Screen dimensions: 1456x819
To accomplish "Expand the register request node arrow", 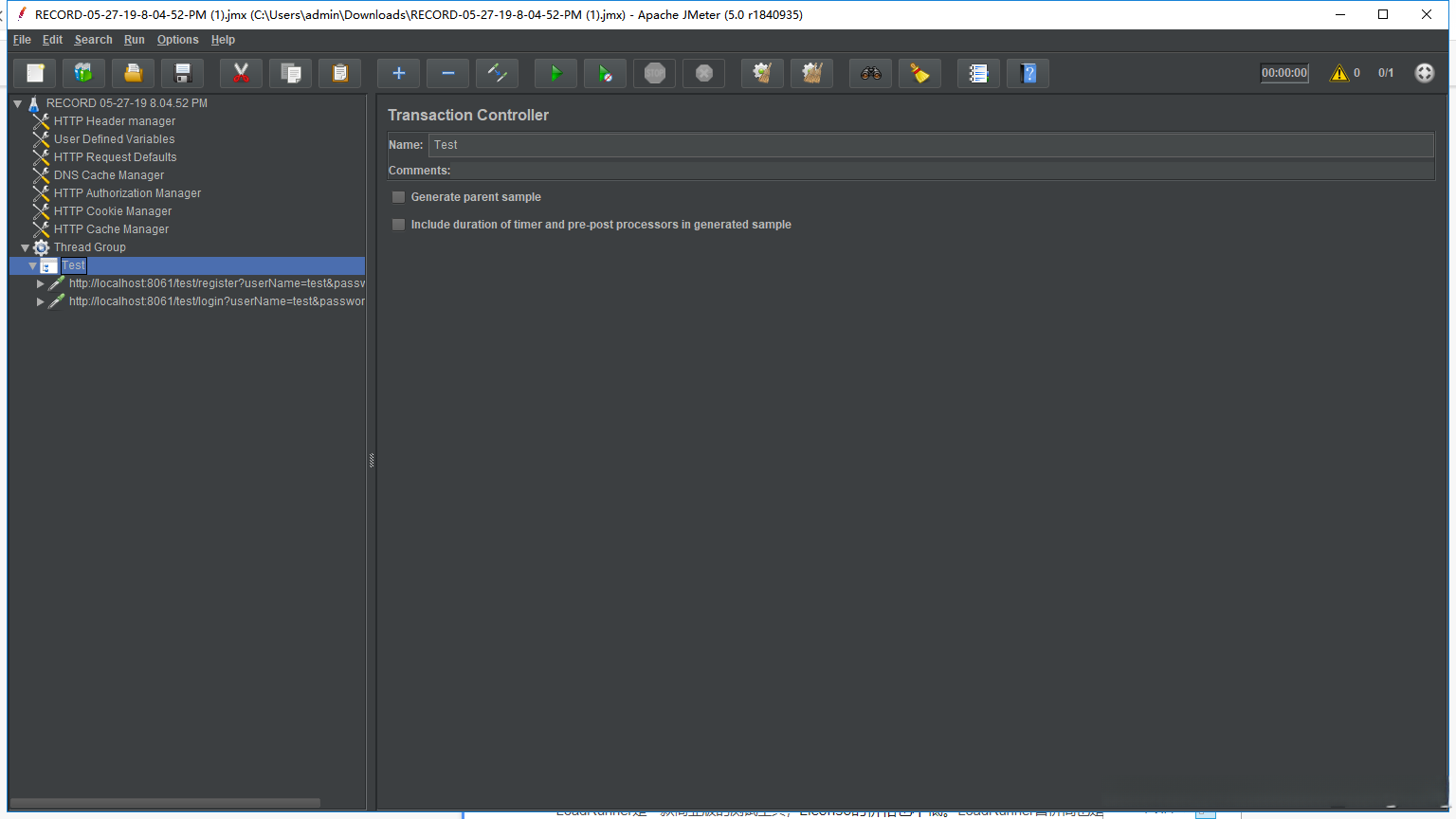I will [41, 283].
